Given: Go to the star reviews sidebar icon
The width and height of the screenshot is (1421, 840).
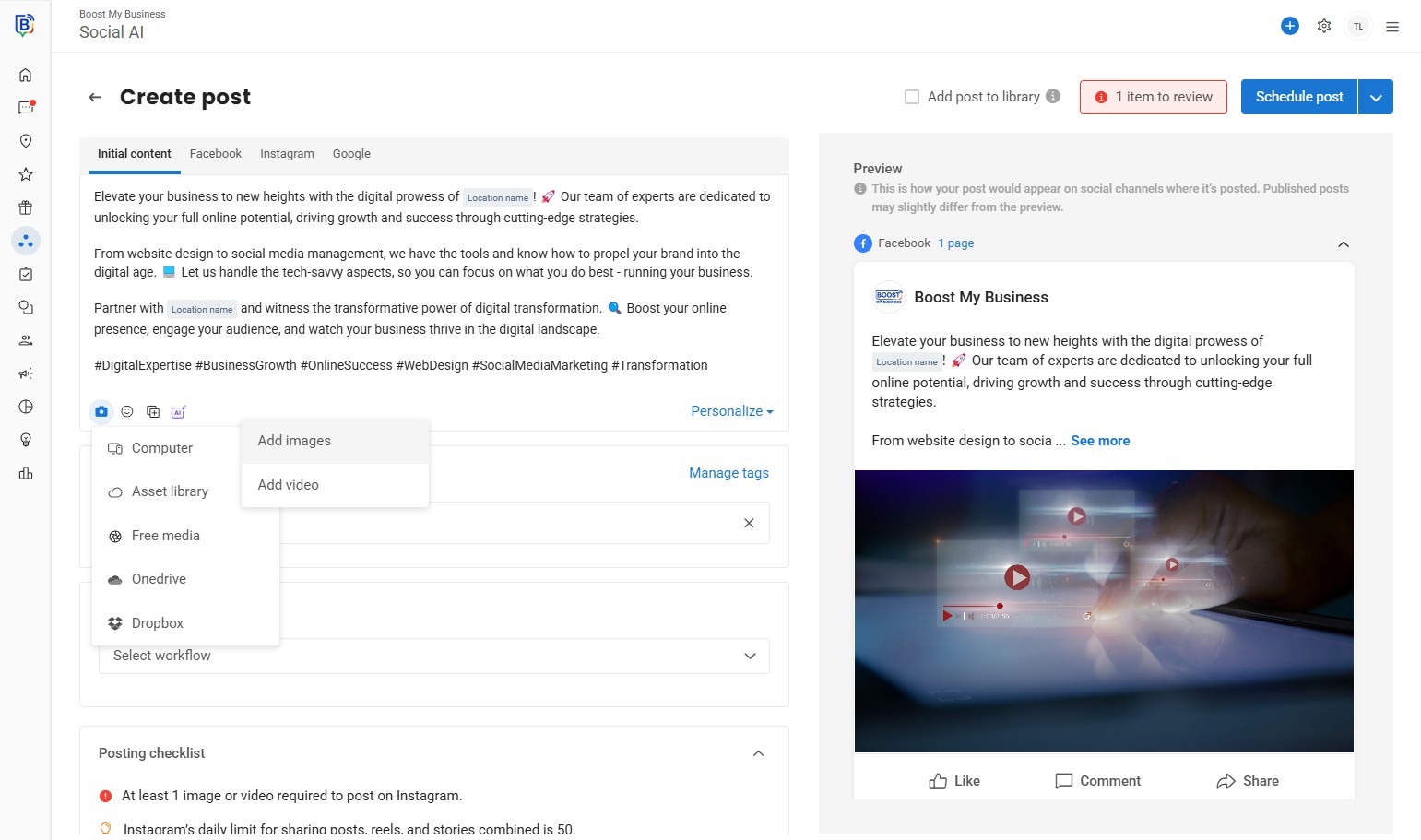Looking at the screenshot, I should tap(26, 174).
